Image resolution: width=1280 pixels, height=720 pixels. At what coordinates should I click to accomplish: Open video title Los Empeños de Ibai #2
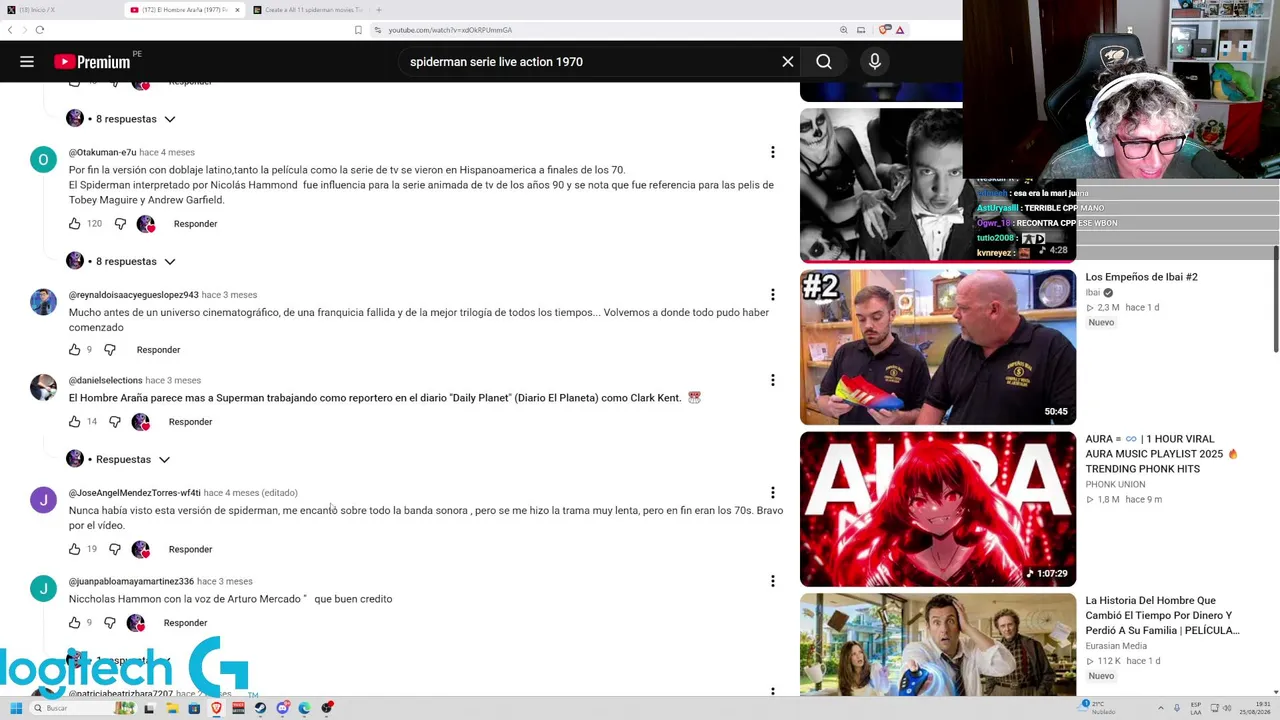pos(1141,277)
